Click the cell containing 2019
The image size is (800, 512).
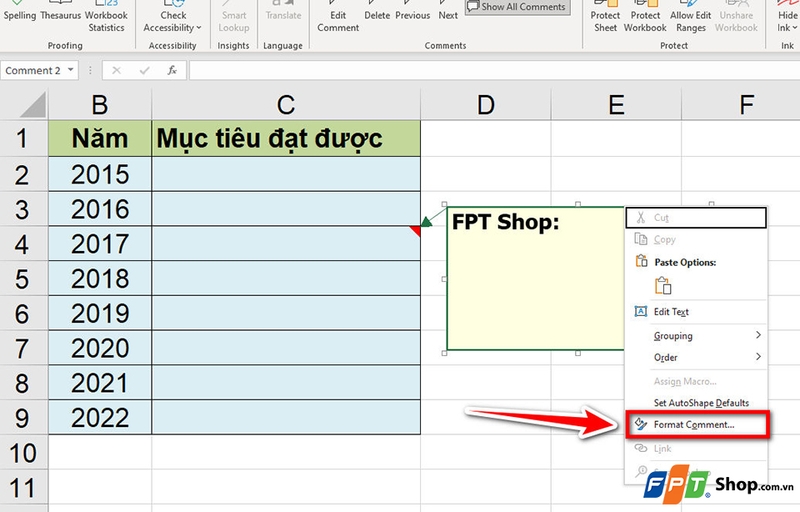[100, 313]
